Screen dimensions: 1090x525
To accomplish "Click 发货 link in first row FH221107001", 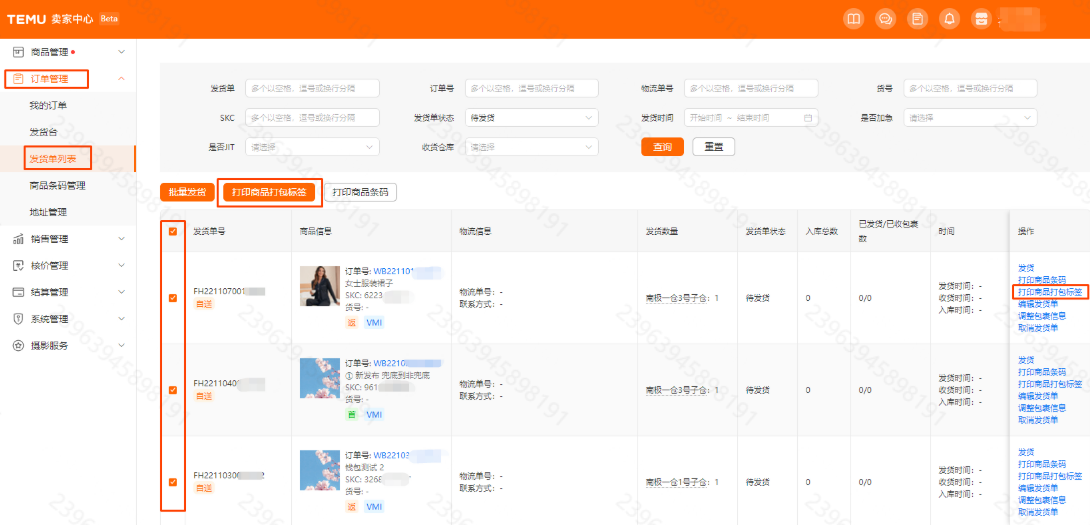I will (1025, 267).
